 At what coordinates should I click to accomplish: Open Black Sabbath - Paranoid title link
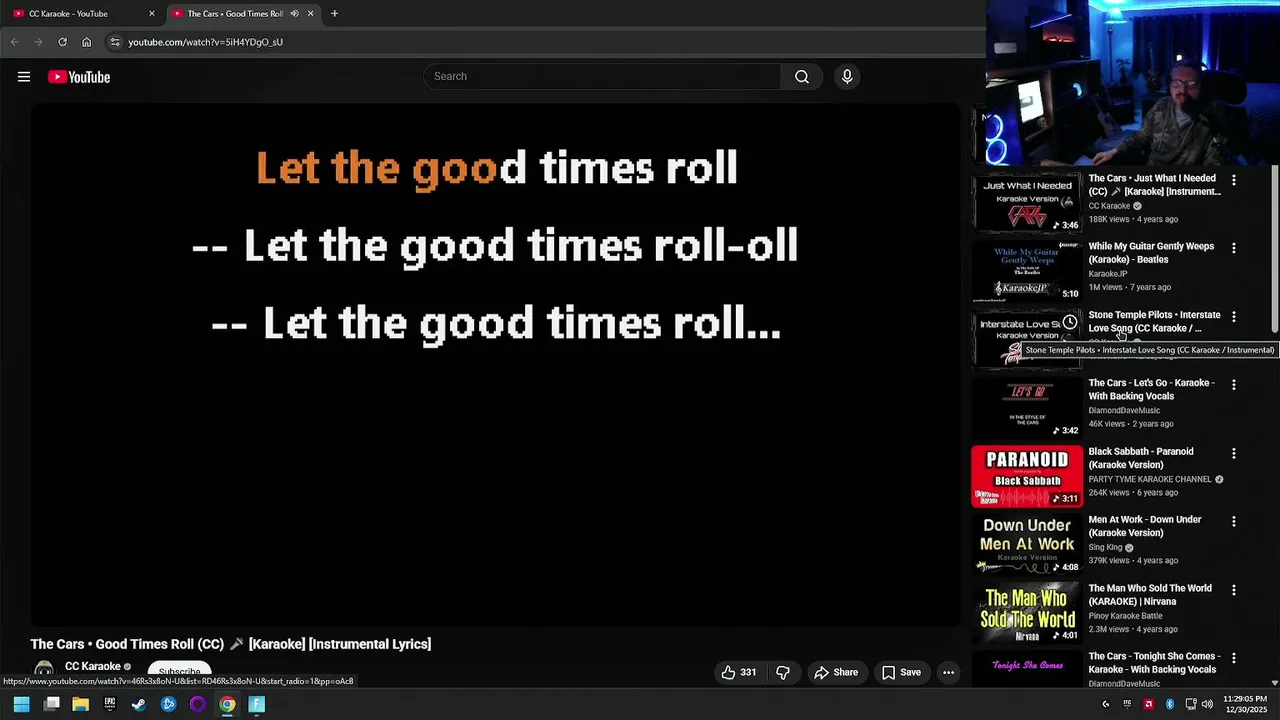pyautogui.click(x=1140, y=458)
